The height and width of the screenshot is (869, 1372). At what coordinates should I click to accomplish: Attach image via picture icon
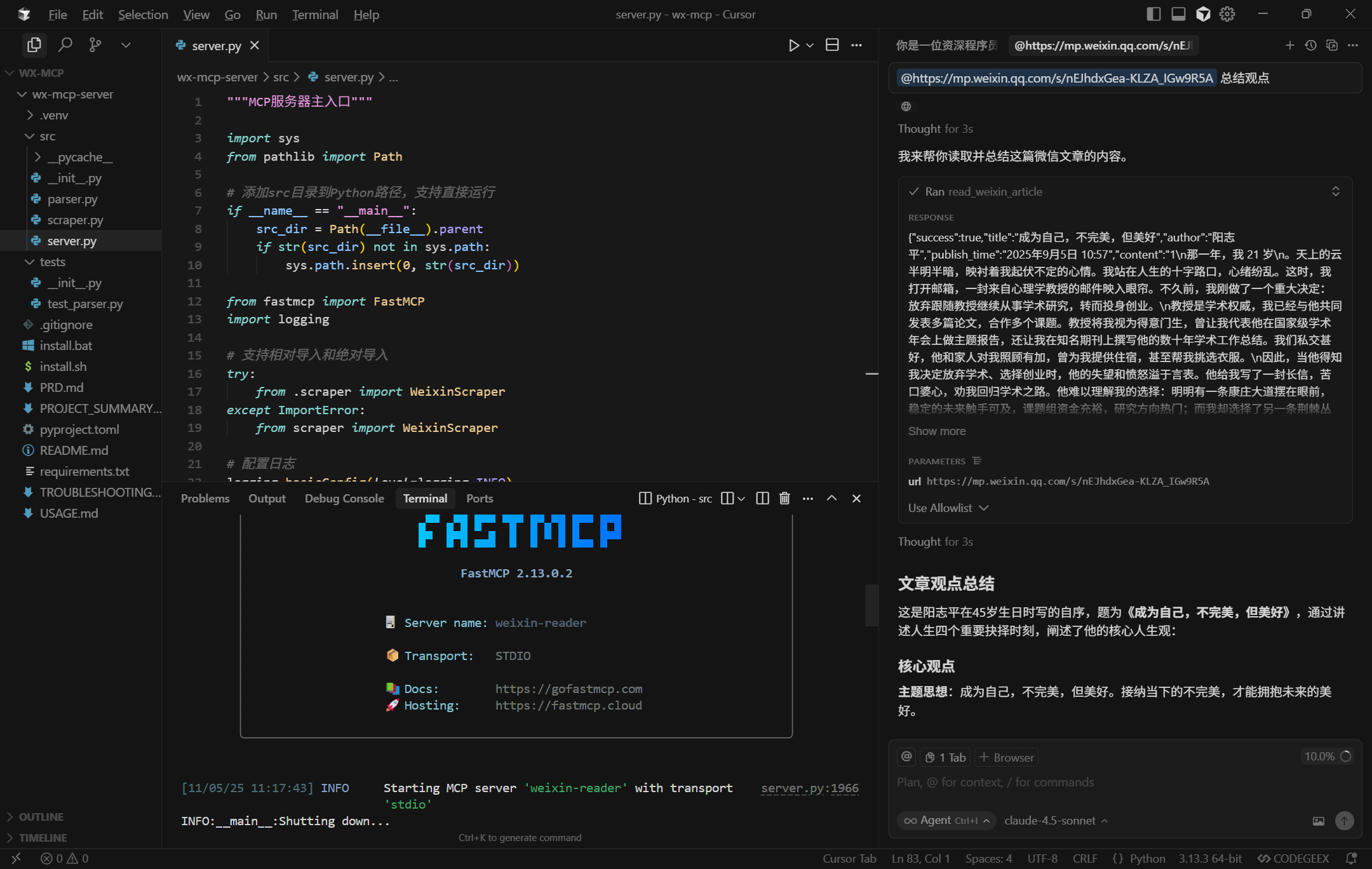tap(1319, 821)
